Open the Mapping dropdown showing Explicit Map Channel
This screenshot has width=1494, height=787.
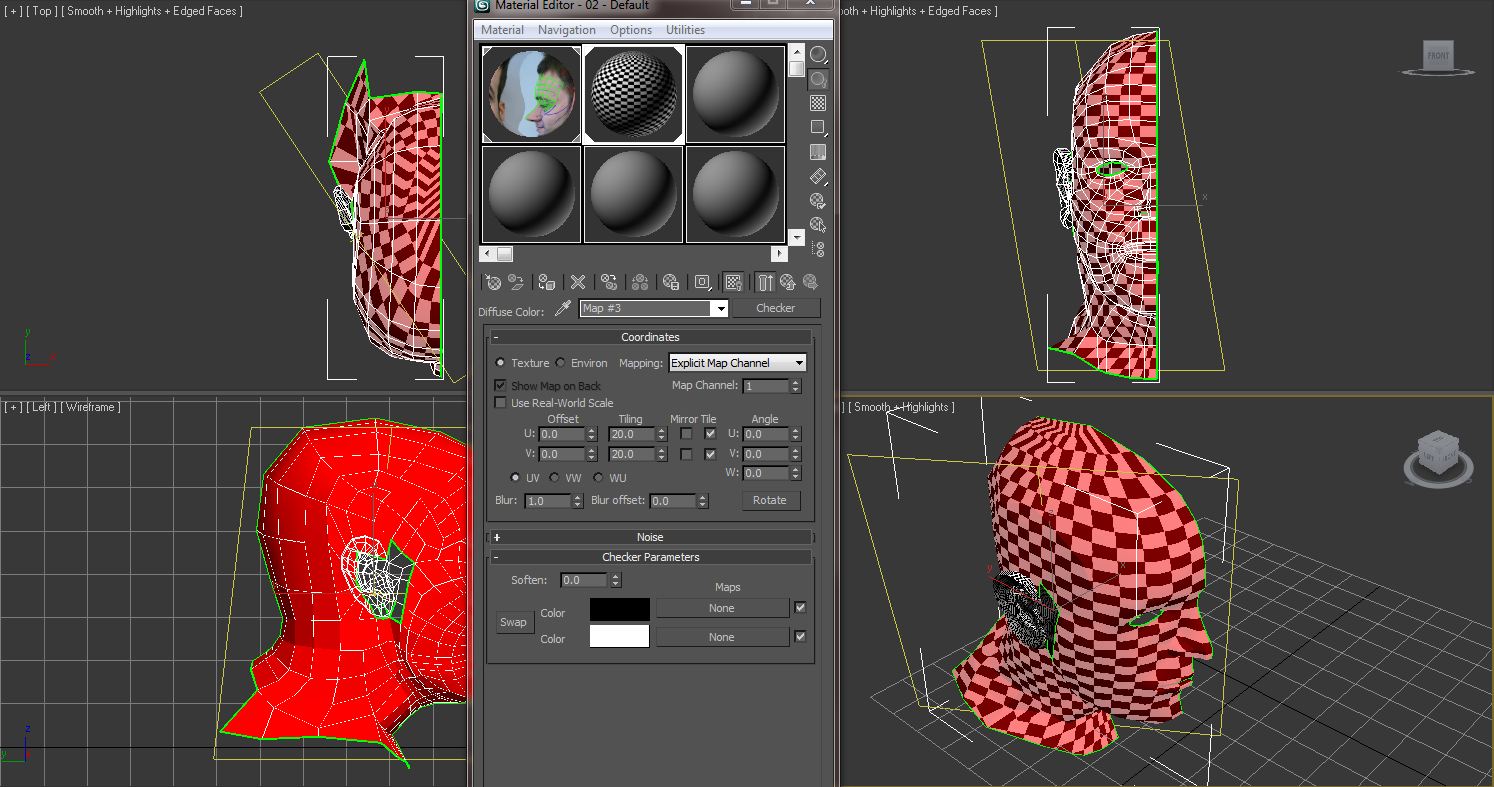[x=737, y=362]
